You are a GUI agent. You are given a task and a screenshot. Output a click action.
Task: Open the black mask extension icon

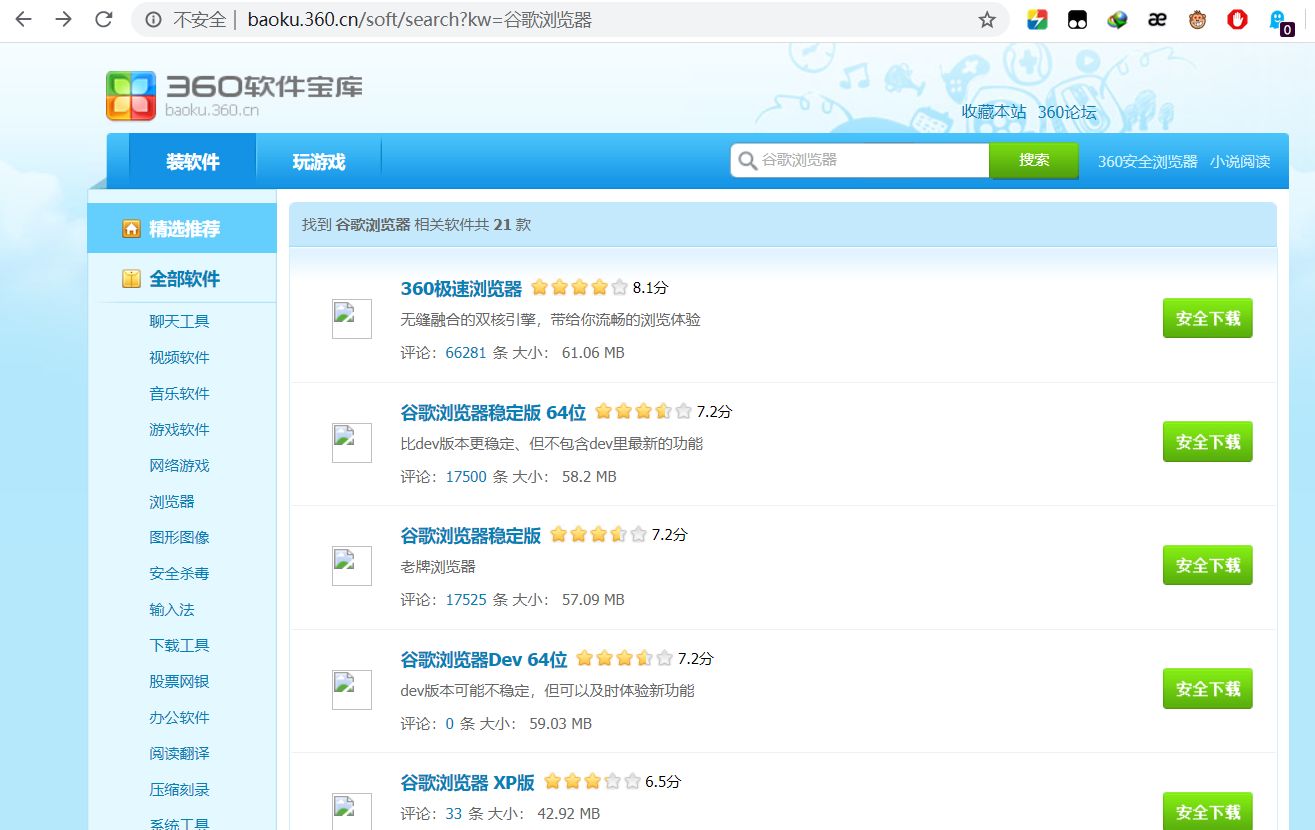point(1077,20)
